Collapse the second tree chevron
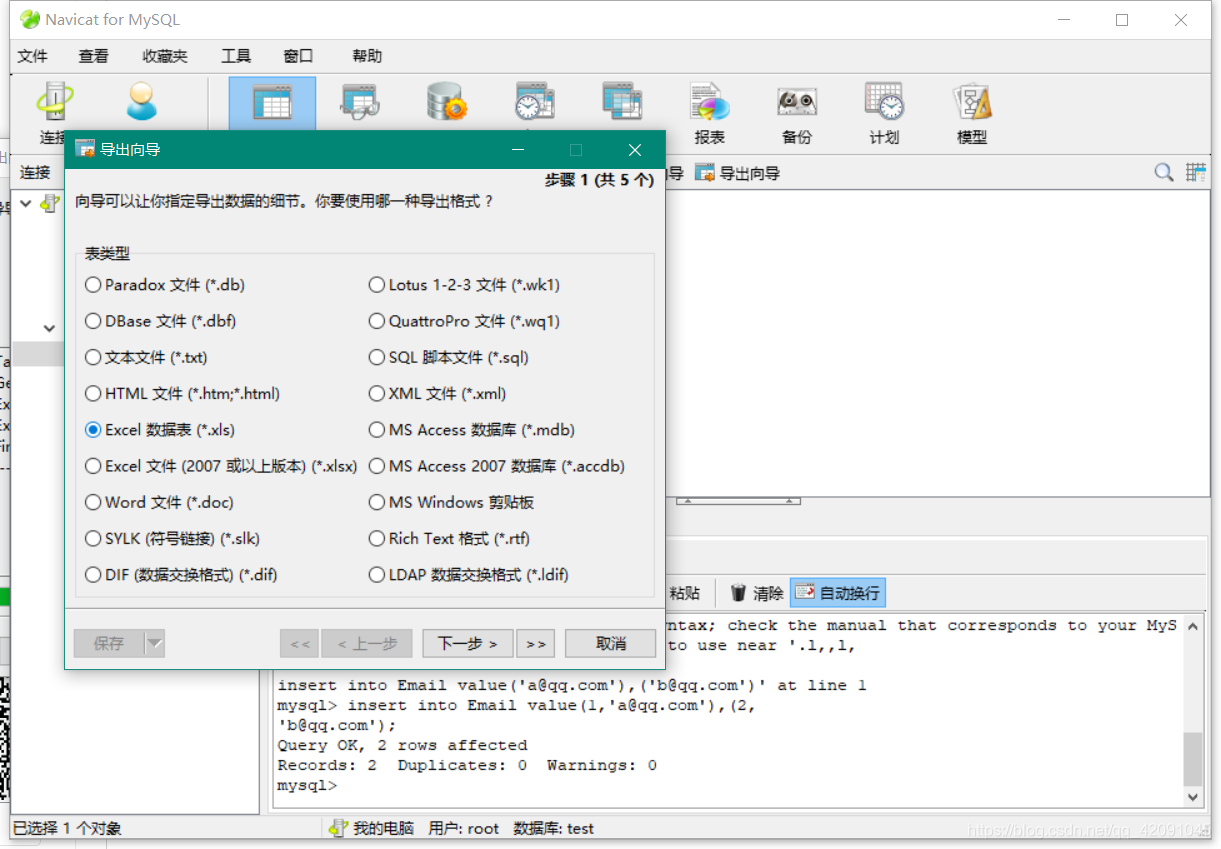 coord(49,328)
